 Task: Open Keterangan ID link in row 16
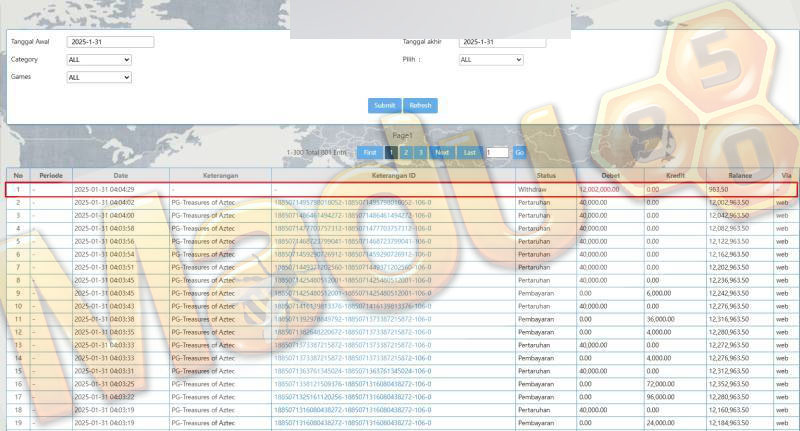(x=353, y=384)
